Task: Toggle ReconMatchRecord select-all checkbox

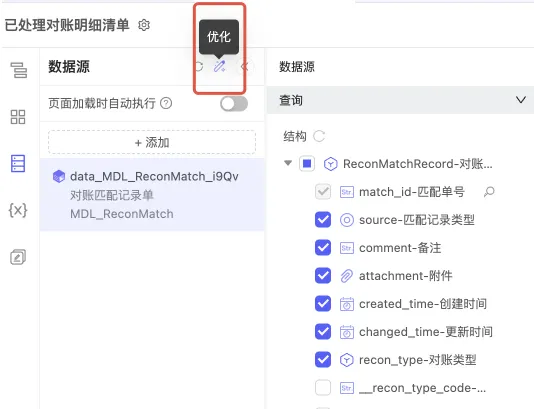Action: tap(307, 164)
